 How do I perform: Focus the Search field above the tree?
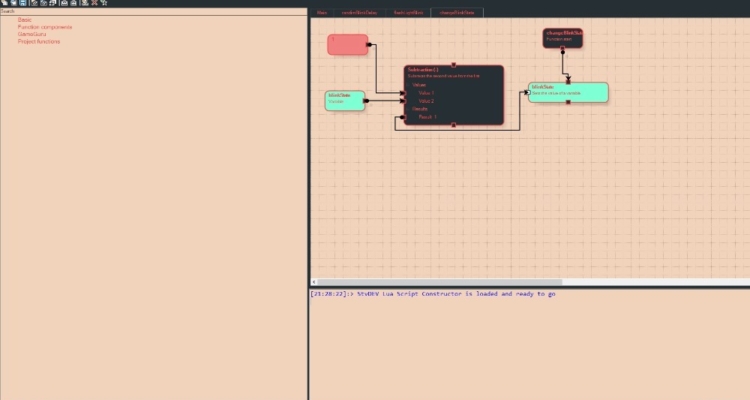coord(154,11)
